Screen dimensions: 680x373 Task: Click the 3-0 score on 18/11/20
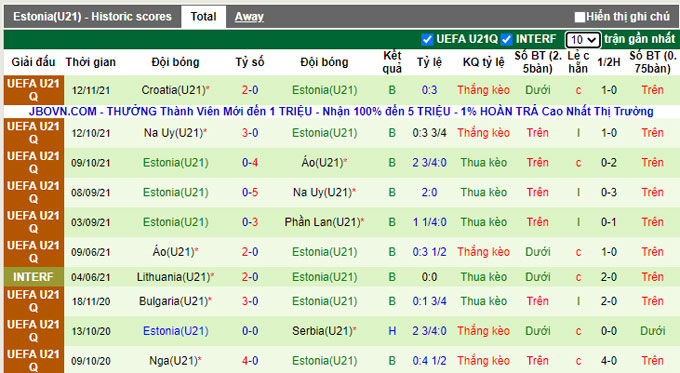250,301
